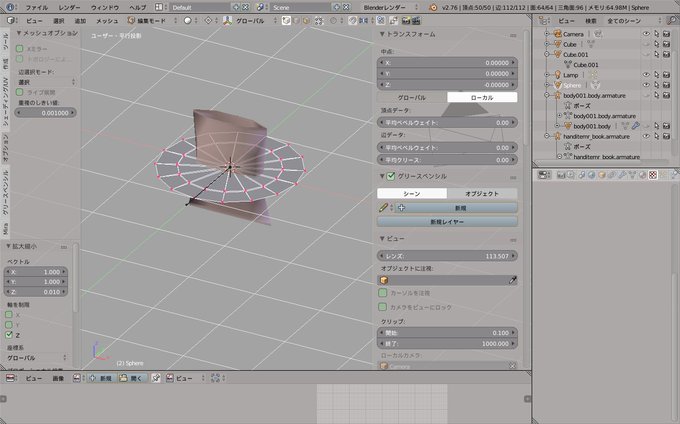Click the 新規レイヤー button
Image resolution: width=680 pixels, height=424 pixels.
click(448, 222)
